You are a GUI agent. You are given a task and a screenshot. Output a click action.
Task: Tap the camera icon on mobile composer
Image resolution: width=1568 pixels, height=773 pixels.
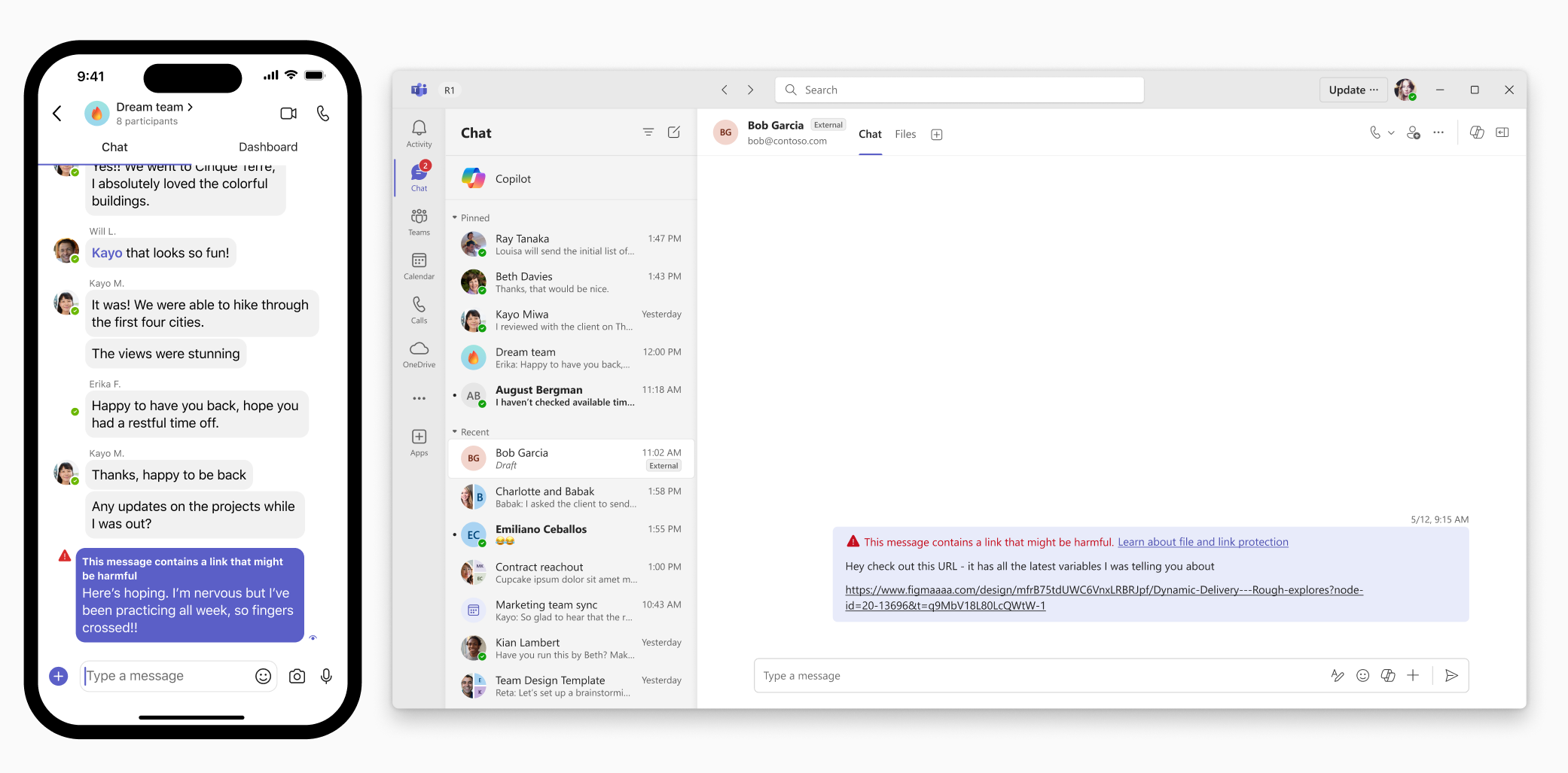(x=297, y=676)
